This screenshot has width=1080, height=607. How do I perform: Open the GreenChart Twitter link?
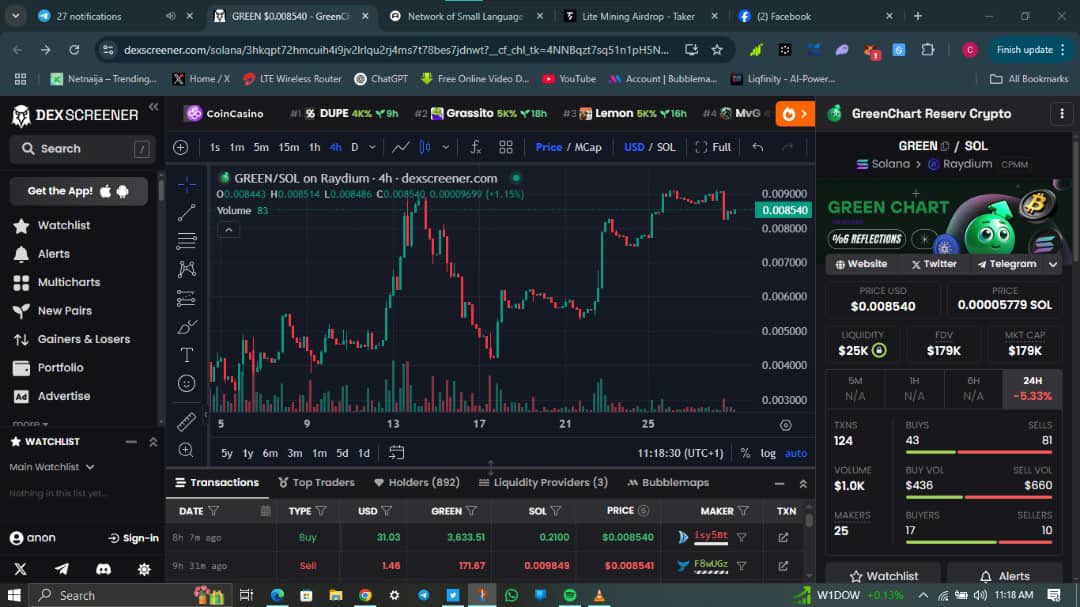click(933, 264)
